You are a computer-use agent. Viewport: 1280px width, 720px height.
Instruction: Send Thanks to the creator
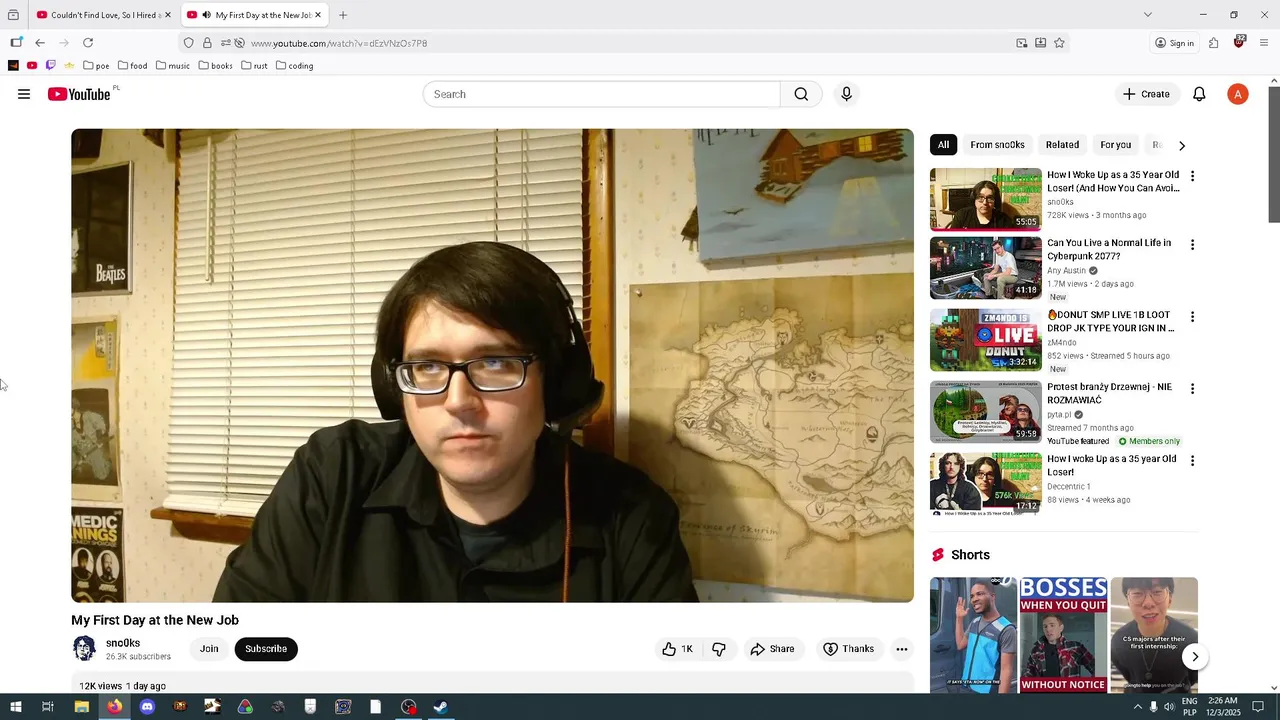tap(848, 649)
